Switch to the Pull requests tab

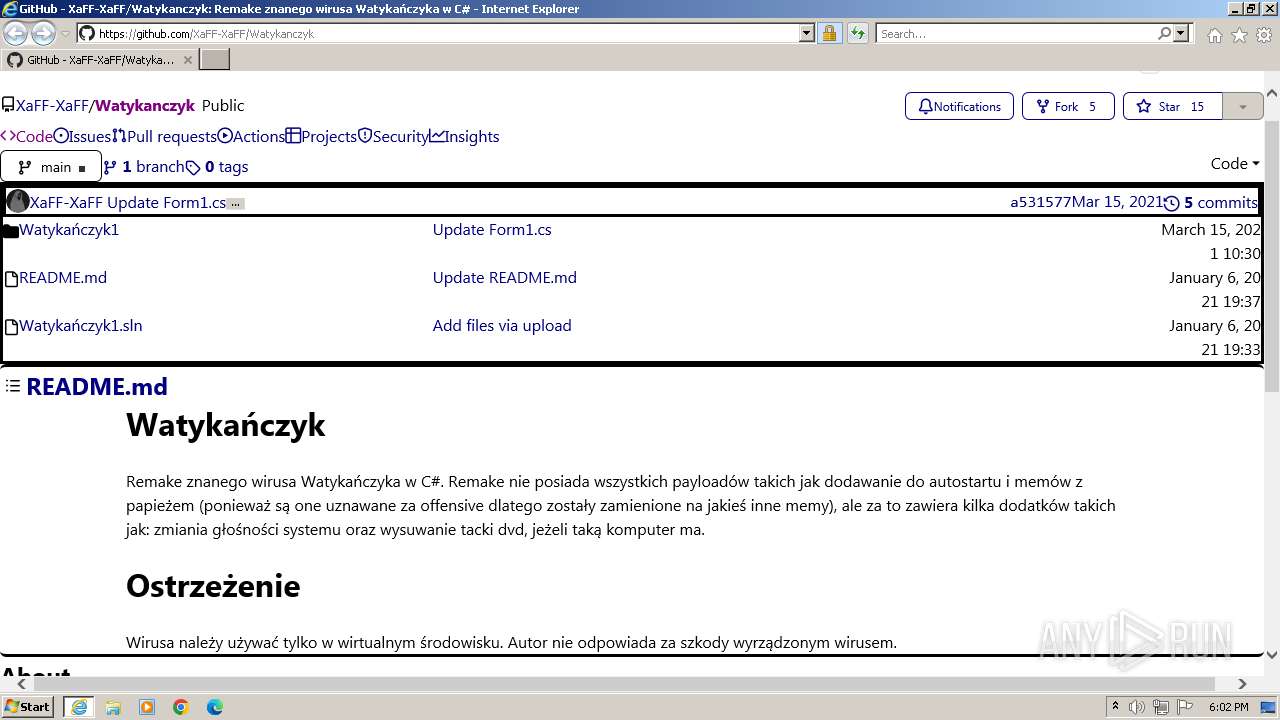pyautogui.click(x=164, y=136)
